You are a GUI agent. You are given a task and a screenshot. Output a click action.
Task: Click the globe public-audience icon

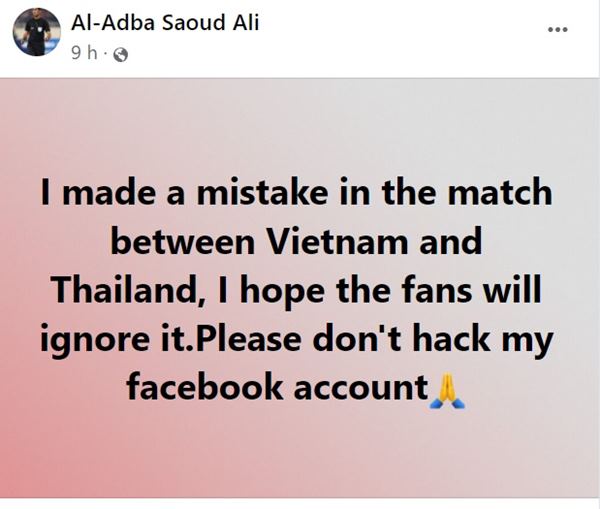click(x=121, y=55)
